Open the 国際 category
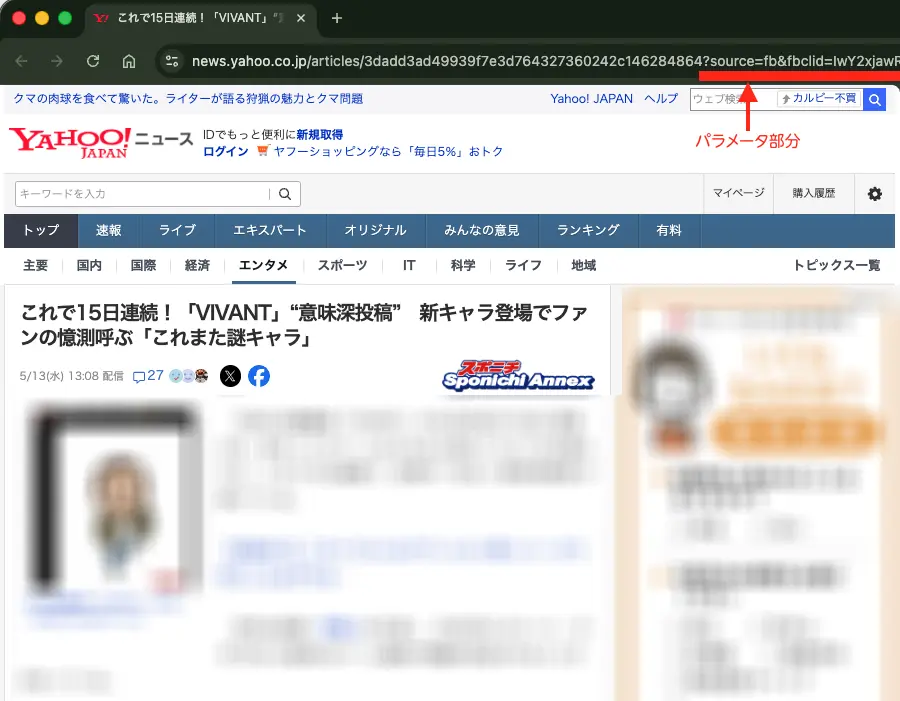 [x=143, y=265]
